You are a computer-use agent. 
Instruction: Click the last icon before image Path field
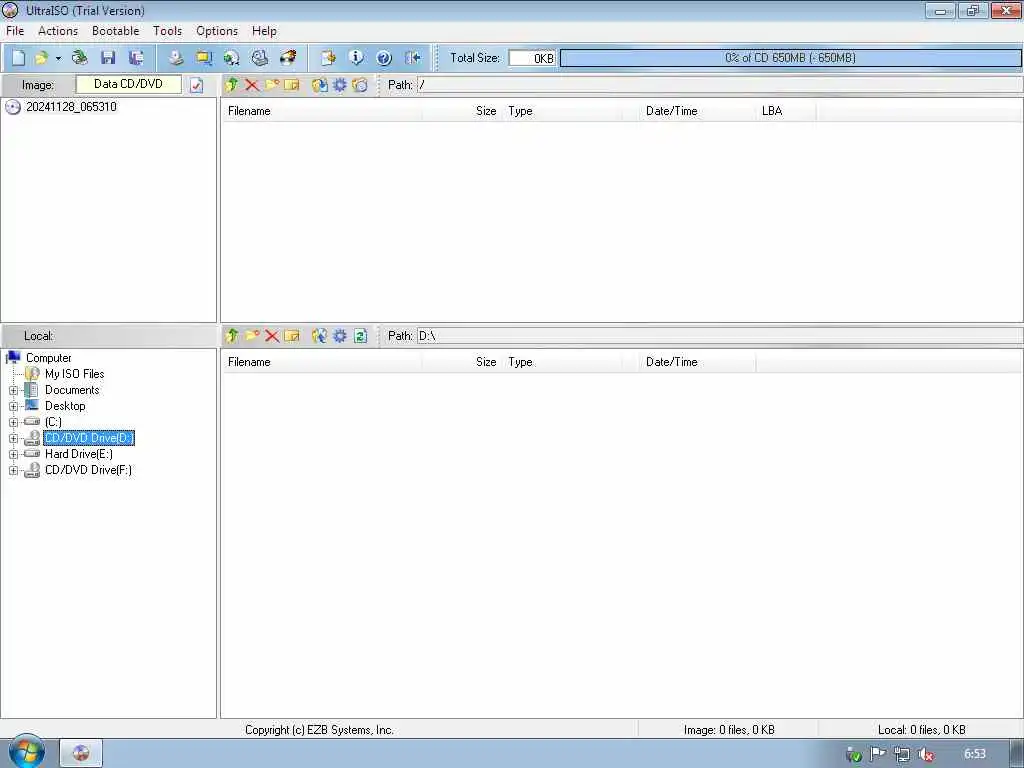click(x=360, y=85)
